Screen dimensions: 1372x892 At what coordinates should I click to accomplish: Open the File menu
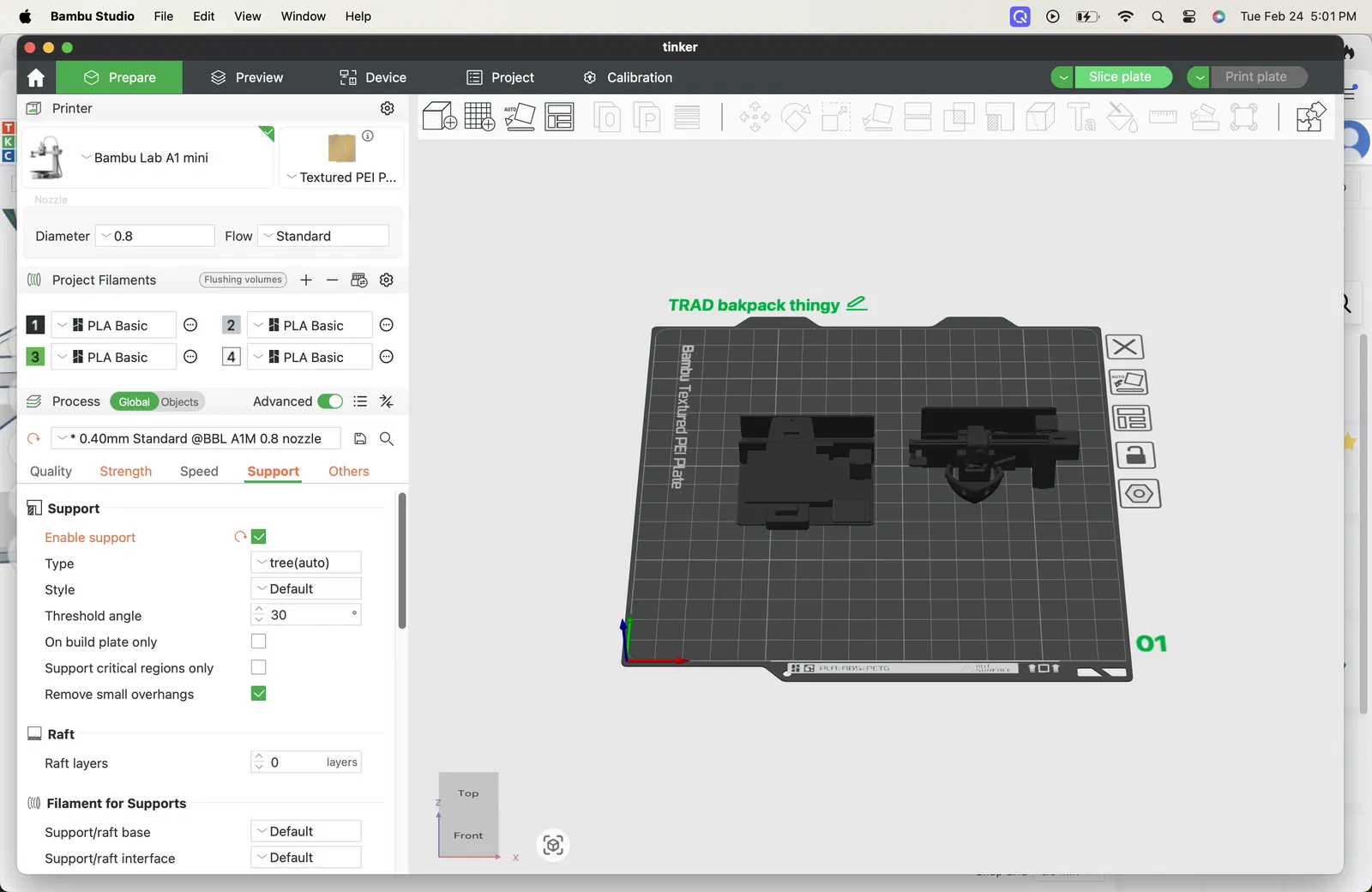164,16
